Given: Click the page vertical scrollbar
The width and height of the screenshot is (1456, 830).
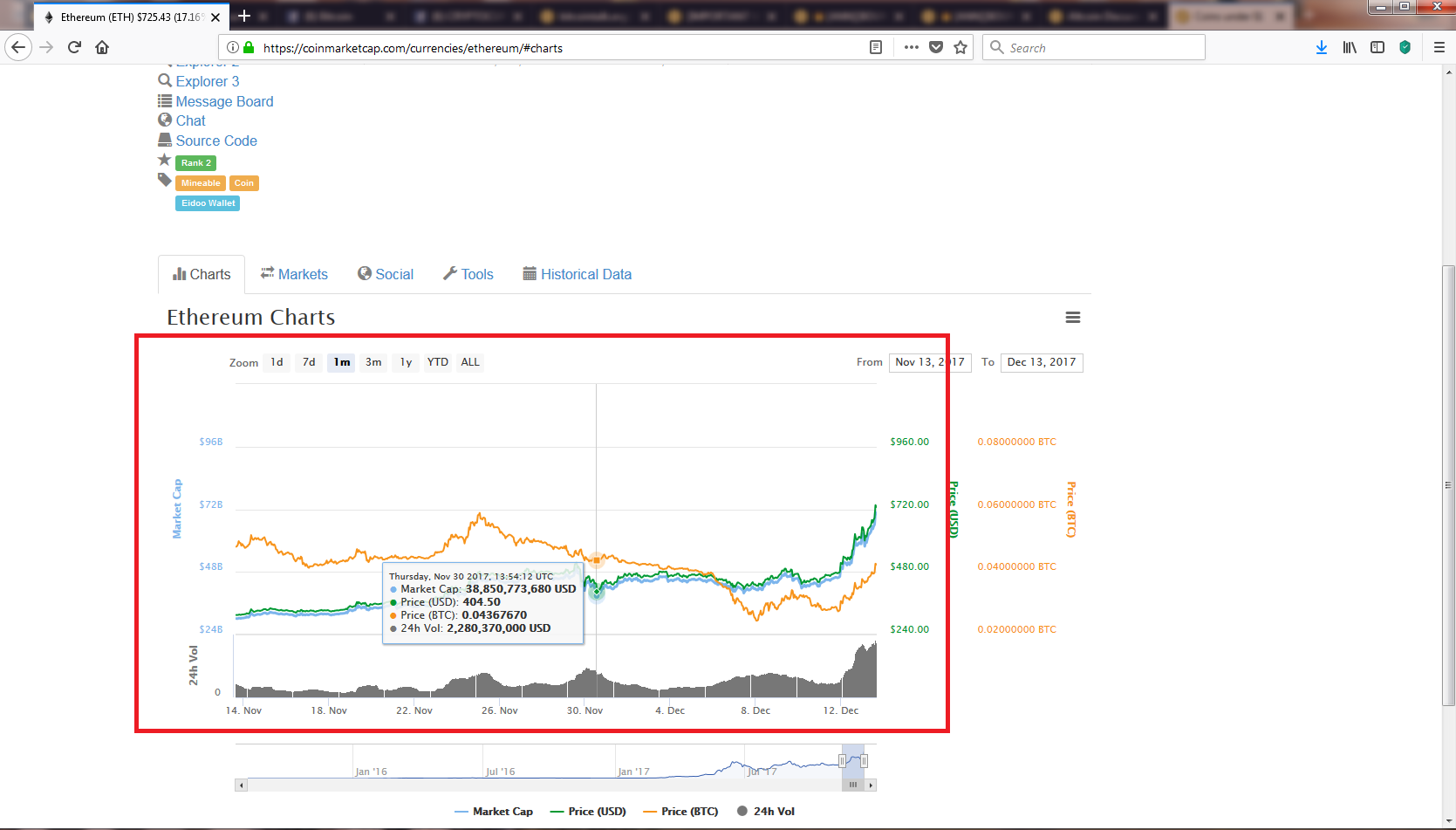Looking at the screenshot, I should click(1448, 484).
